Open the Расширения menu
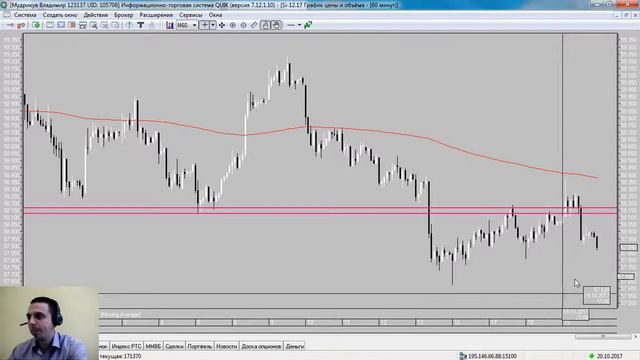The image size is (640, 360). (156, 15)
